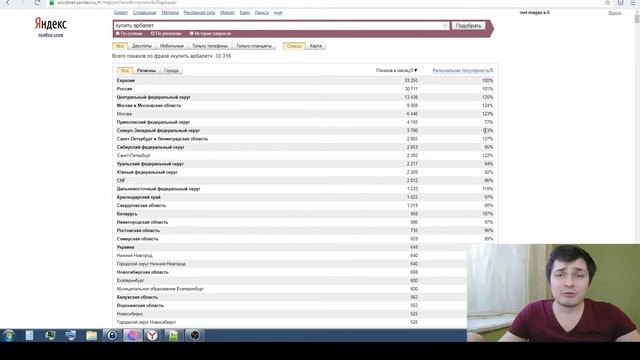Image resolution: width=640 pixels, height=360 pixels.
Task: Select the 'Екатеринбург' city row
Action: click(291, 280)
